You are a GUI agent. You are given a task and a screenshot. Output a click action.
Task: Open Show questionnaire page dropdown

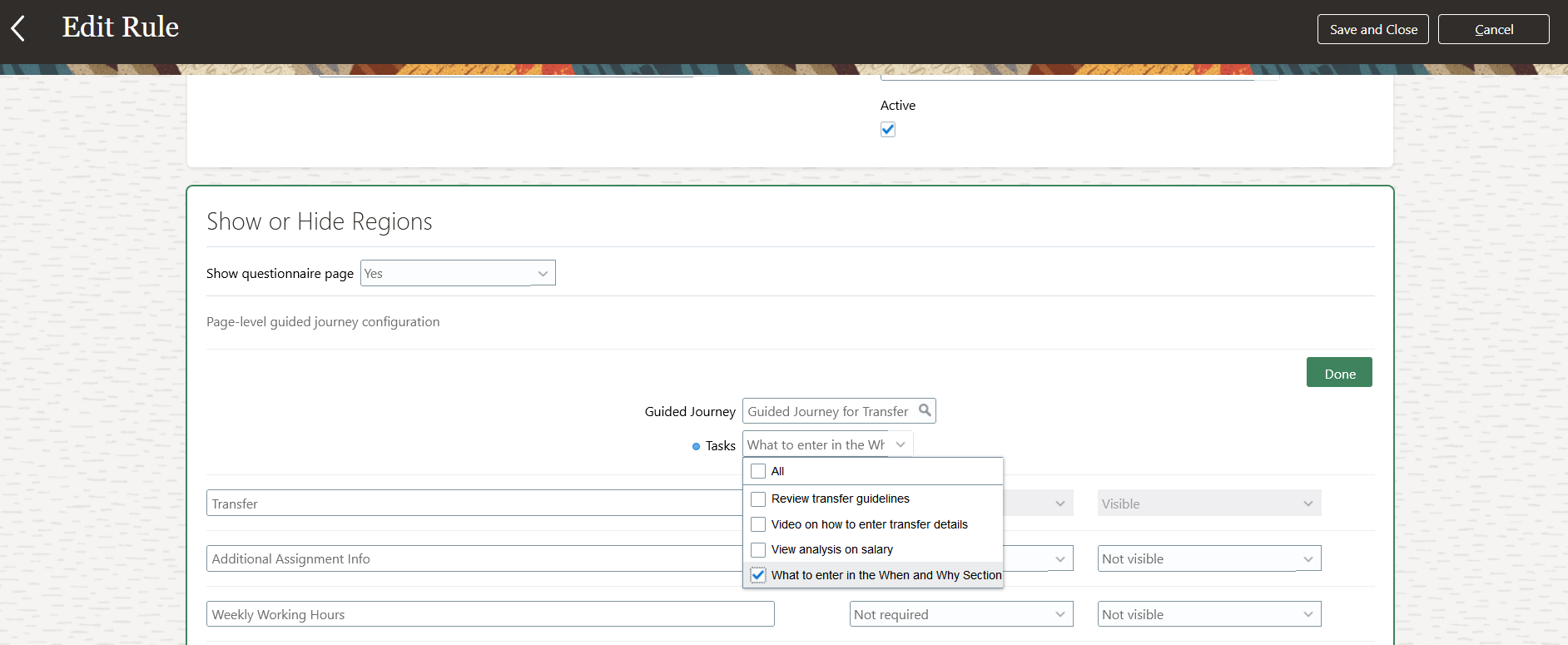tap(458, 273)
